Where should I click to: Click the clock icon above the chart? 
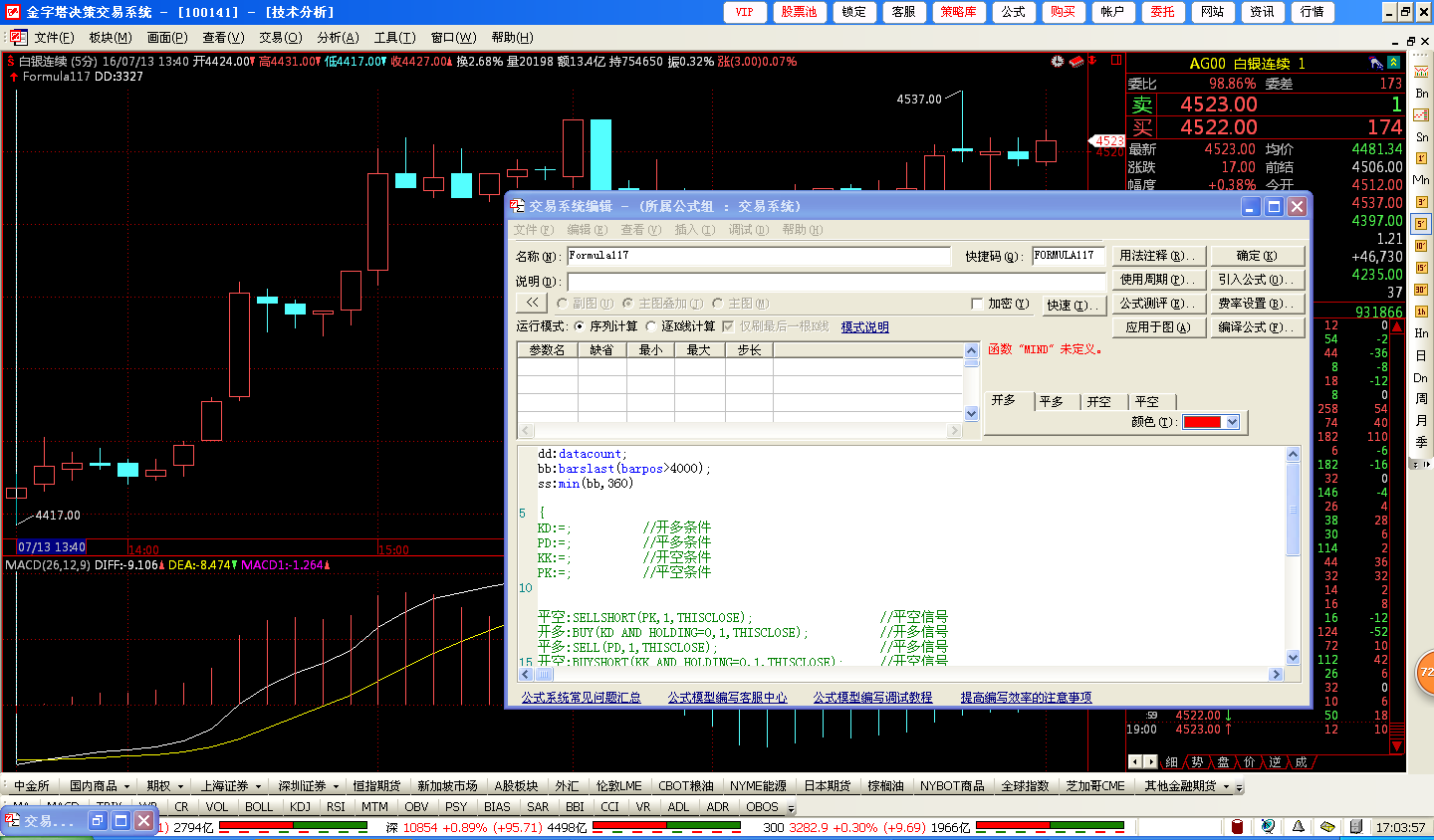pos(1058,62)
